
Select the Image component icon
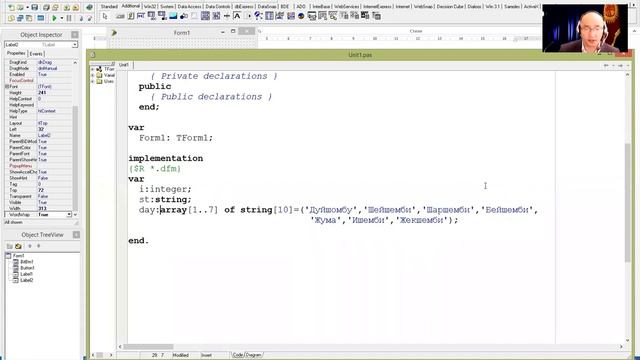point(173,16)
